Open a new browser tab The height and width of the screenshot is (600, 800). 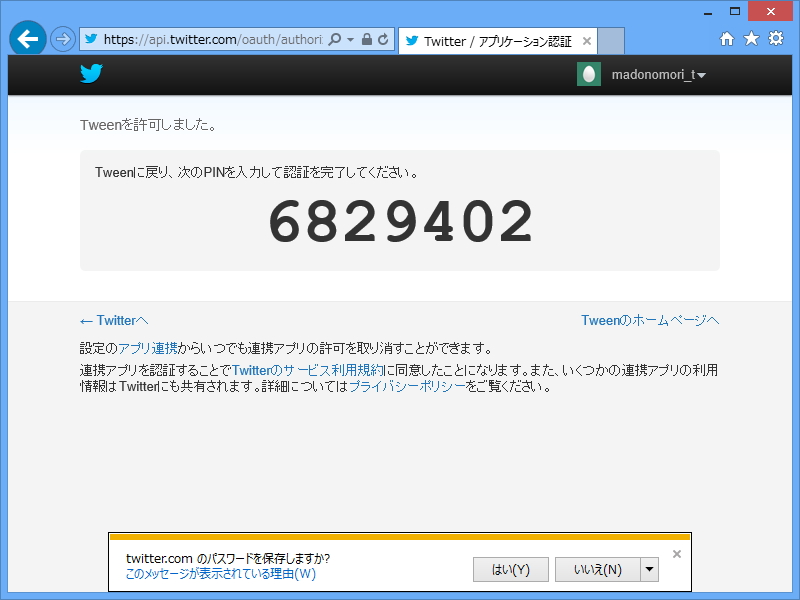(609, 41)
